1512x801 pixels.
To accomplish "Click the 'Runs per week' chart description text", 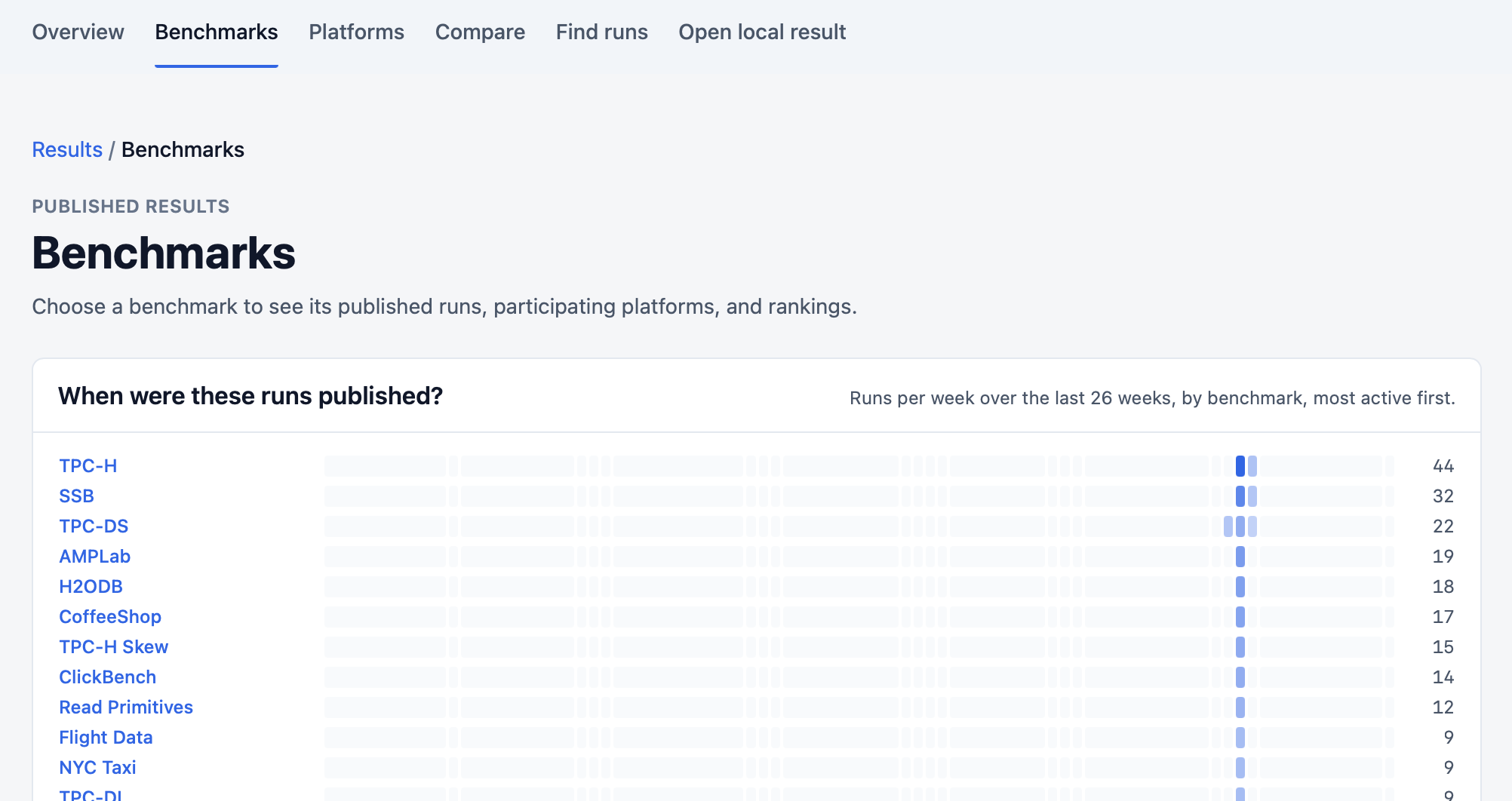I will (x=1152, y=398).
